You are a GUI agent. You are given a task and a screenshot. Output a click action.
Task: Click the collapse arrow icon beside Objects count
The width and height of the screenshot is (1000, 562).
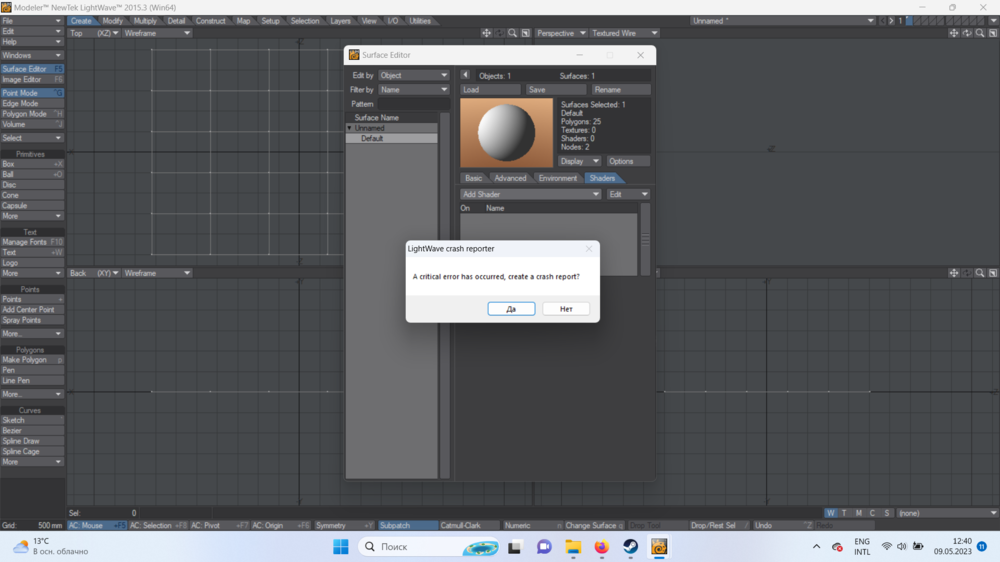[x=465, y=75]
